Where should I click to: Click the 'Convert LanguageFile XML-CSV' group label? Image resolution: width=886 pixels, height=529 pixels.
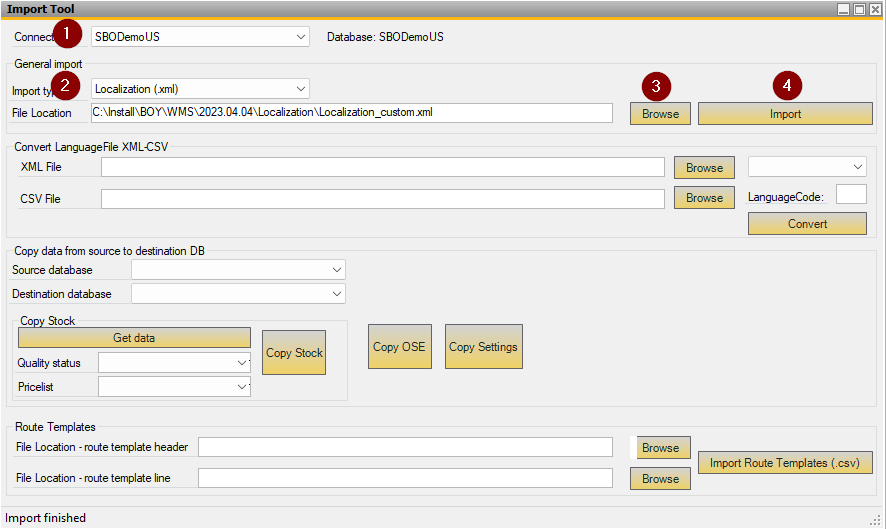click(x=91, y=147)
